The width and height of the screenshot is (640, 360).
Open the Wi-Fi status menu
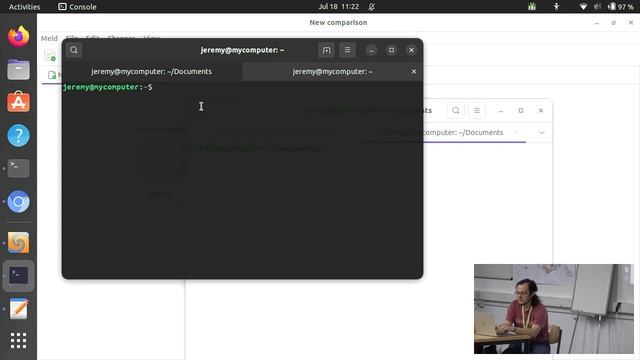[583, 7]
